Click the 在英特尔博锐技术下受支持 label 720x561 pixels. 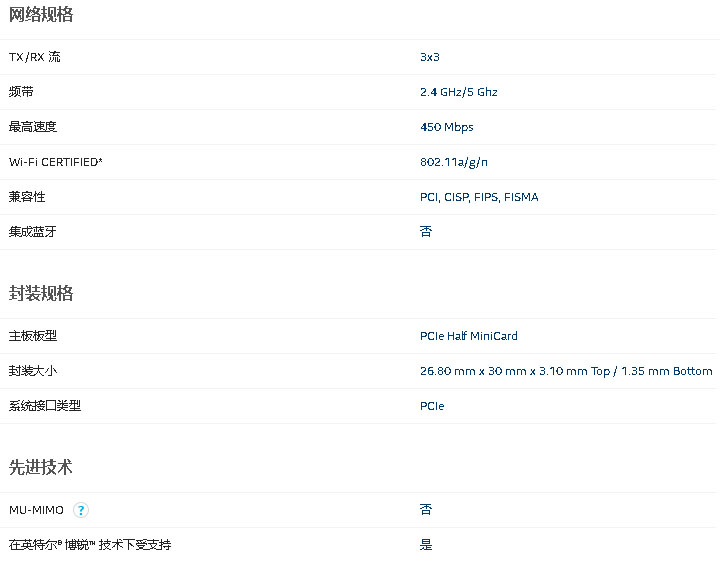click(x=90, y=545)
